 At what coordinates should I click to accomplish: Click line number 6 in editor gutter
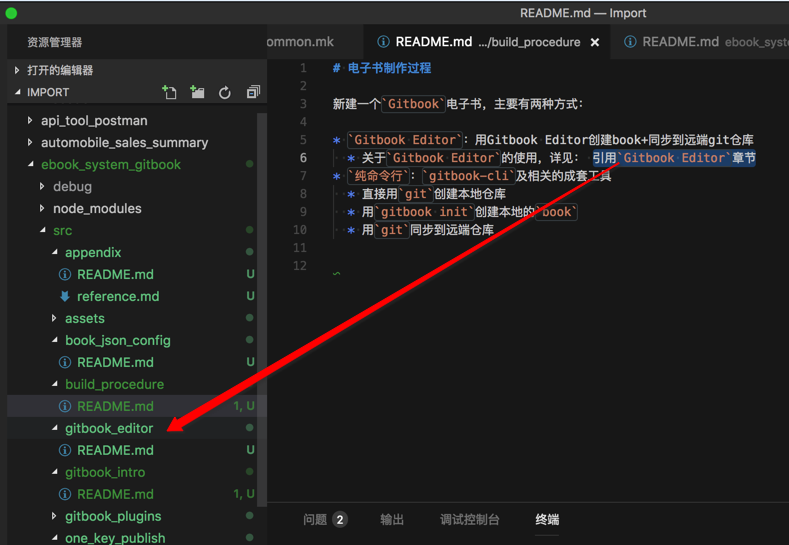303,158
